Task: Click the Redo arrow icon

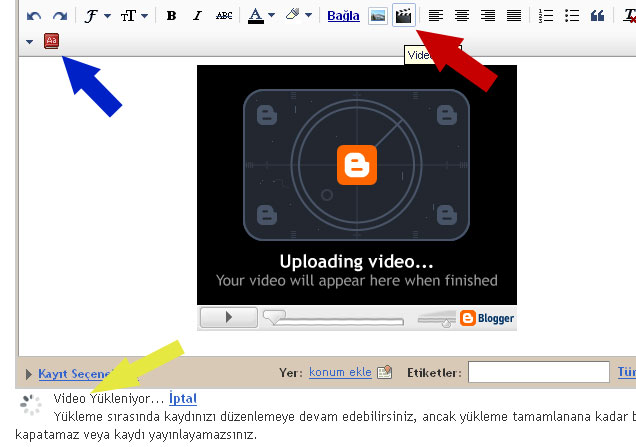Action: coord(60,16)
